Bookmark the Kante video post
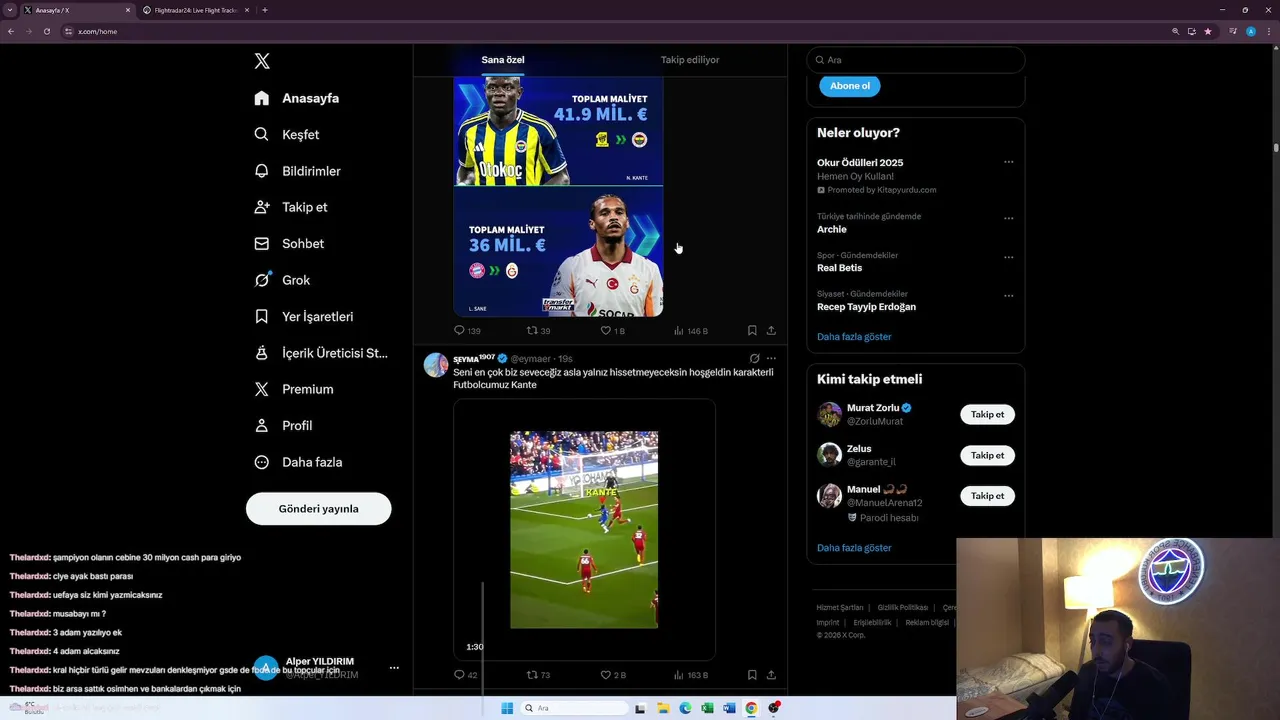The height and width of the screenshot is (720, 1280). click(752, 675)
